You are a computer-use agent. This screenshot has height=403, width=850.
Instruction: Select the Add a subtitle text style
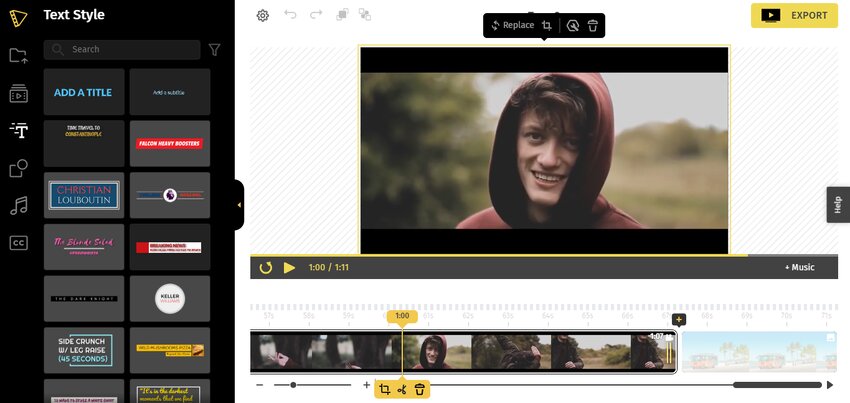170,92
